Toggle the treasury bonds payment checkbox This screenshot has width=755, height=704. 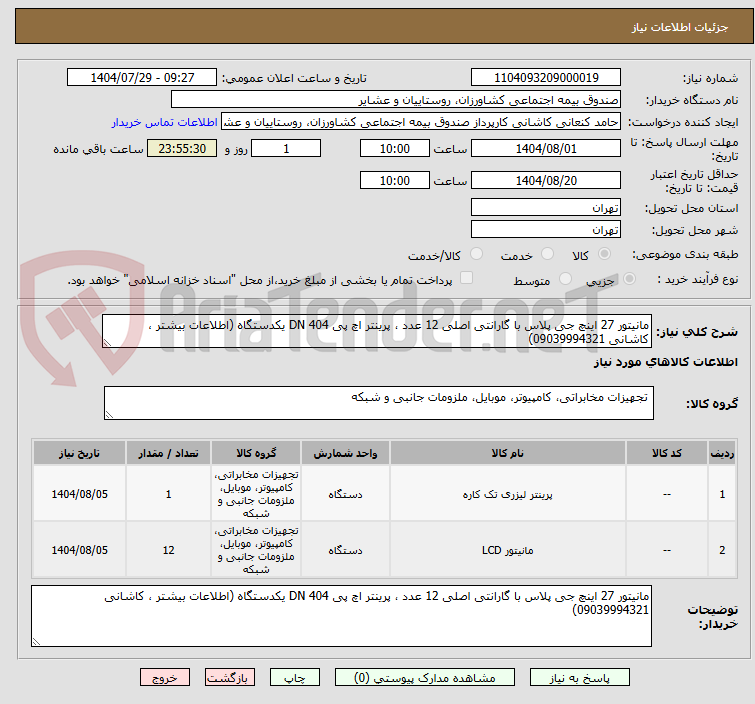(x=466, y=279)
